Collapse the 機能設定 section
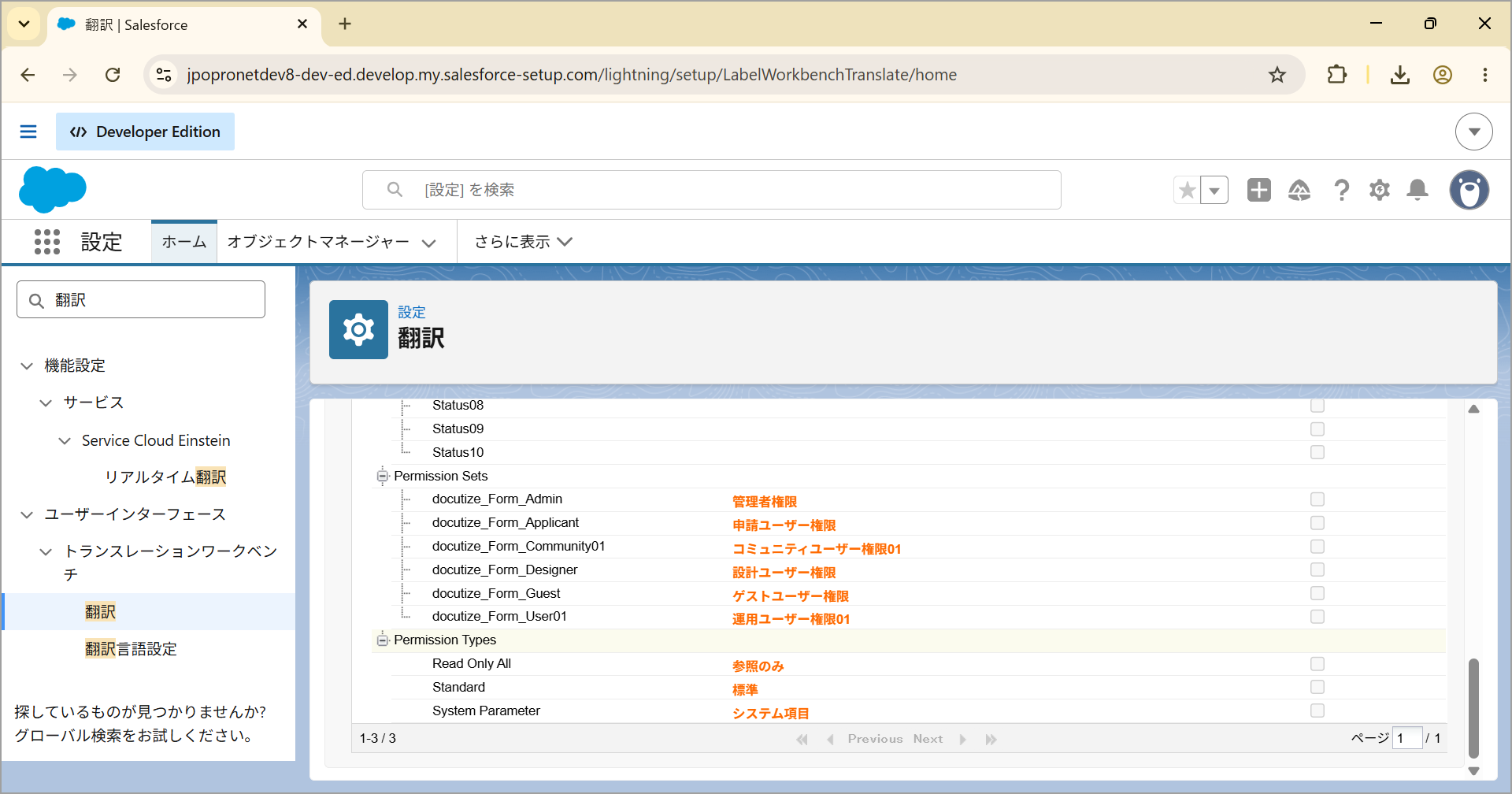The height and width of the screenshot is (794, 1512). coord(27,365)
